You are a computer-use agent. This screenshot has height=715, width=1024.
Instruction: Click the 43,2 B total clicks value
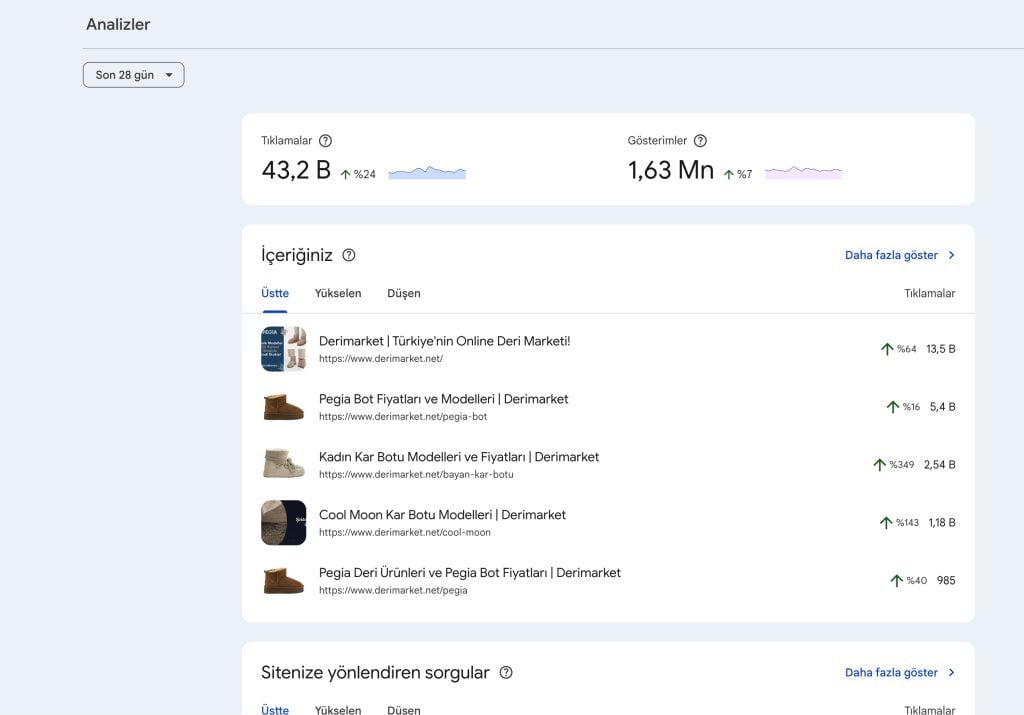(296, 171)
